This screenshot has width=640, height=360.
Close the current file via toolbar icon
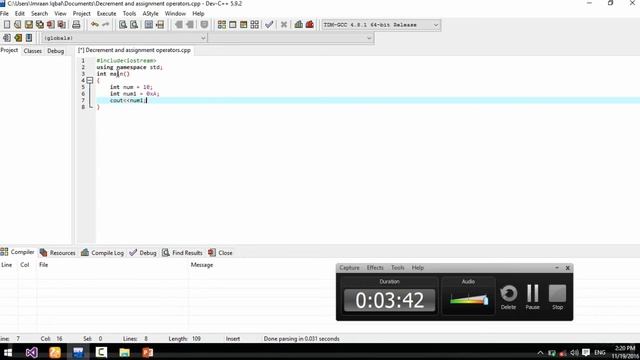[51, 25]
